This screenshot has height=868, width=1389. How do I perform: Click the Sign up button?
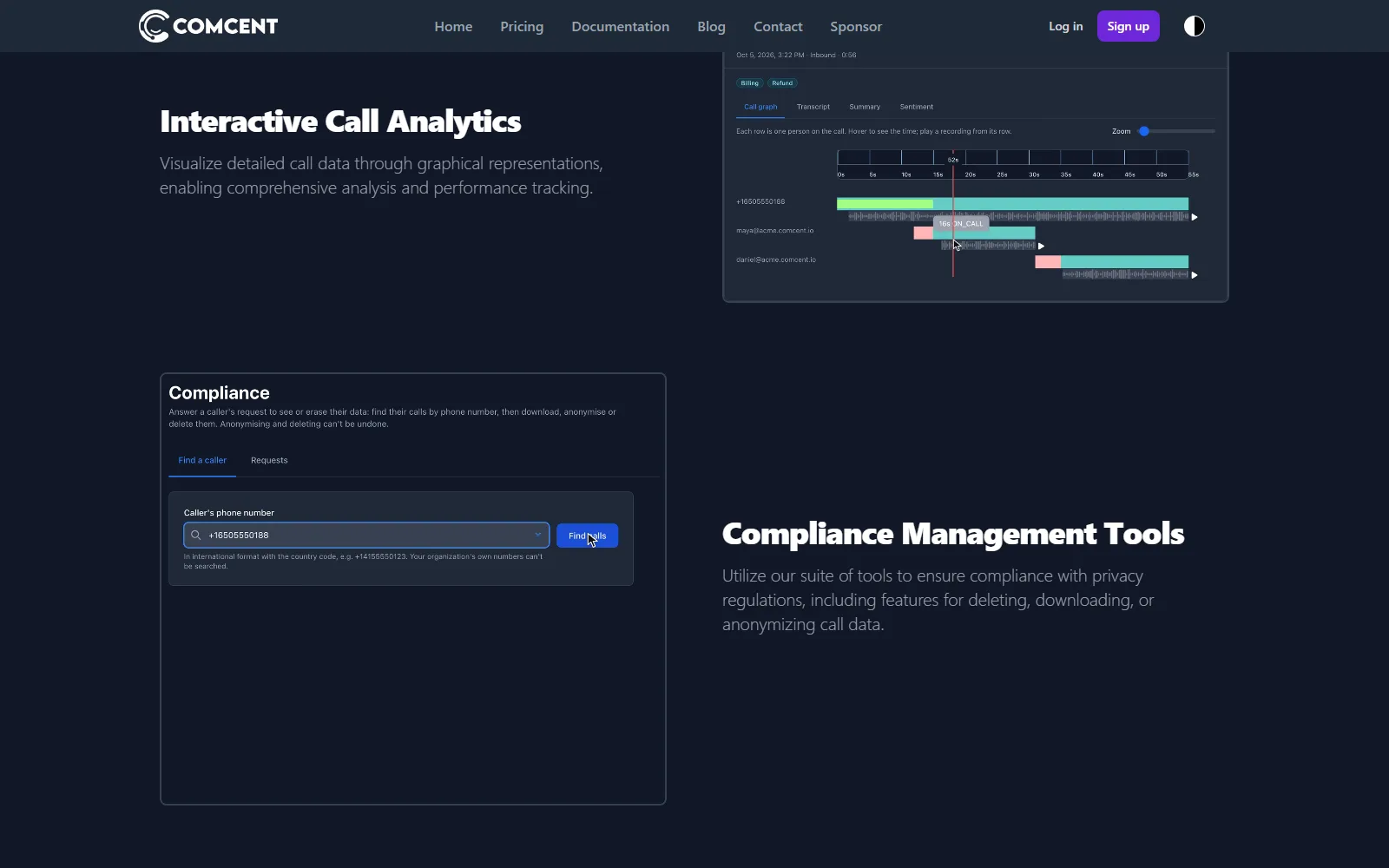click(1128, 26)
